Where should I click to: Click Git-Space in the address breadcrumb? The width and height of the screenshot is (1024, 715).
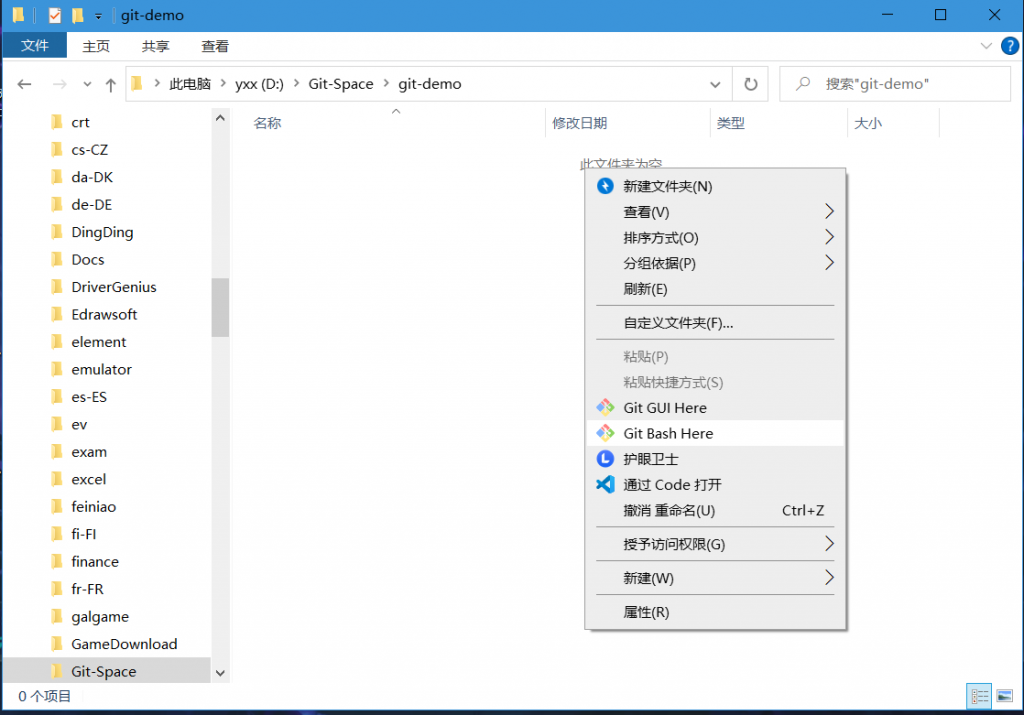pyautogui.click(x=340, y=84)
